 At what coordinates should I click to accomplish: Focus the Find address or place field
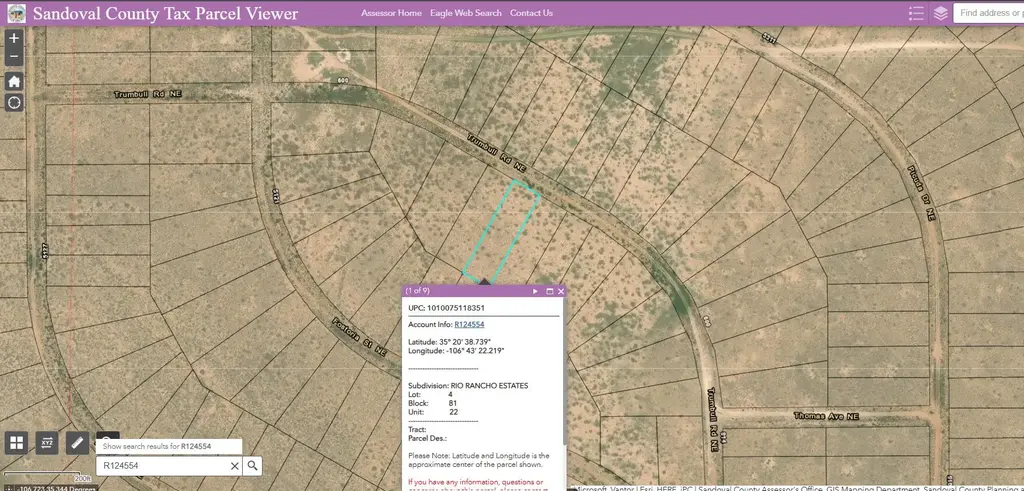pos(989,13)
